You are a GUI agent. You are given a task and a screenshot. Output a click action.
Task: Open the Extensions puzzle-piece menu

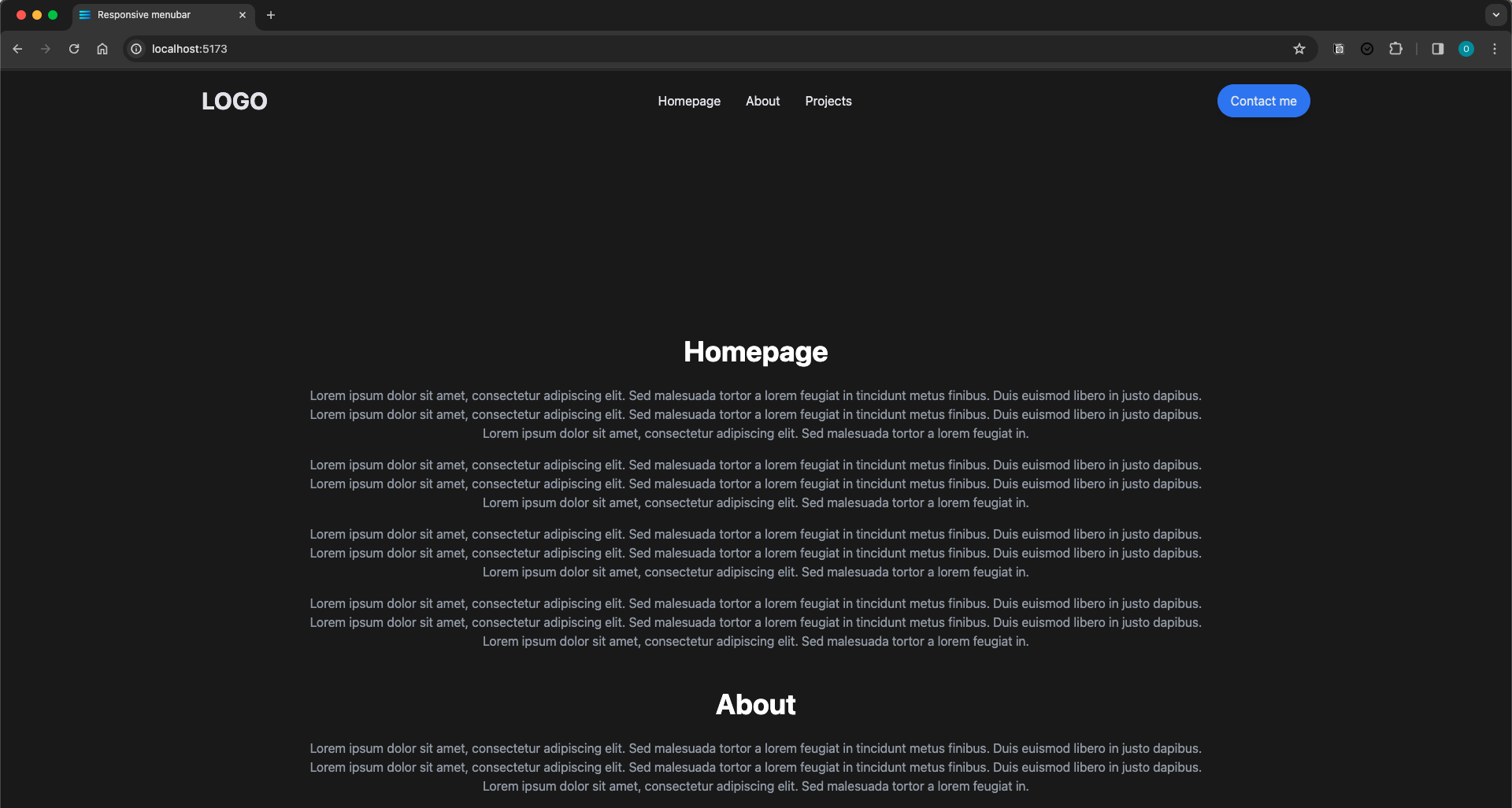[x=1395, y=49]
